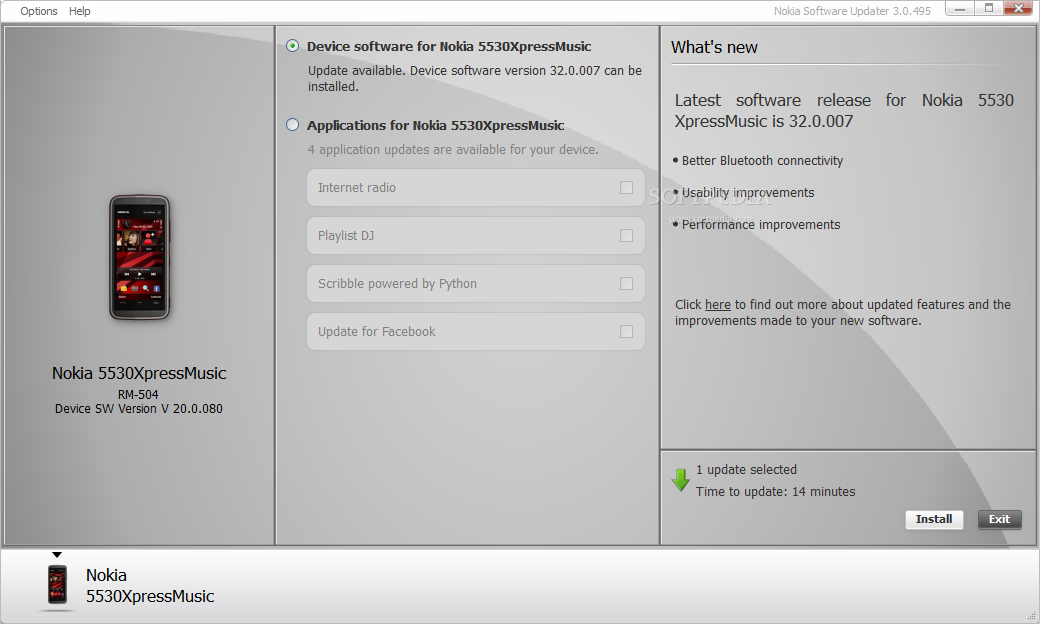Open the Help menu
The image size is (1040, 624).
(x=80, y=11)
